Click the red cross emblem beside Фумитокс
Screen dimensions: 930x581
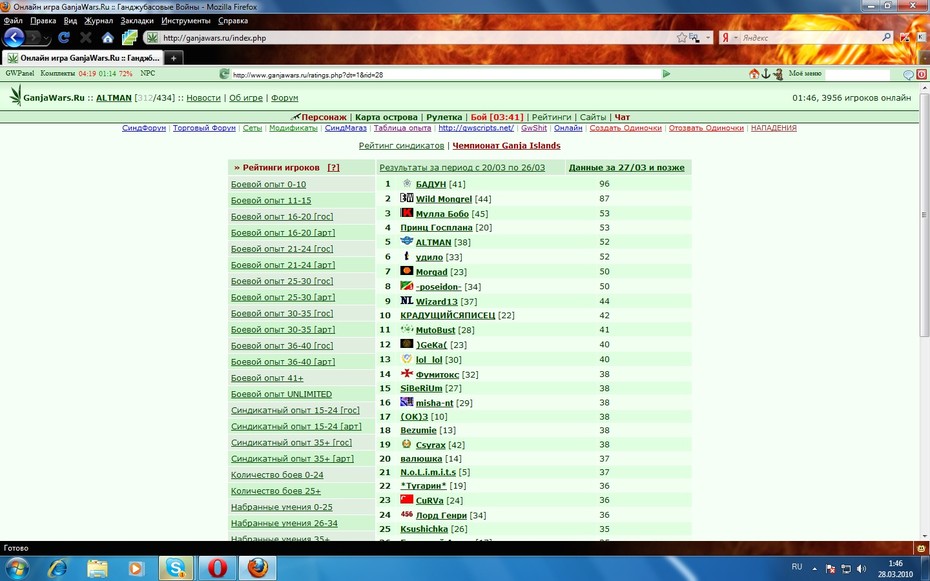point(406,373)
